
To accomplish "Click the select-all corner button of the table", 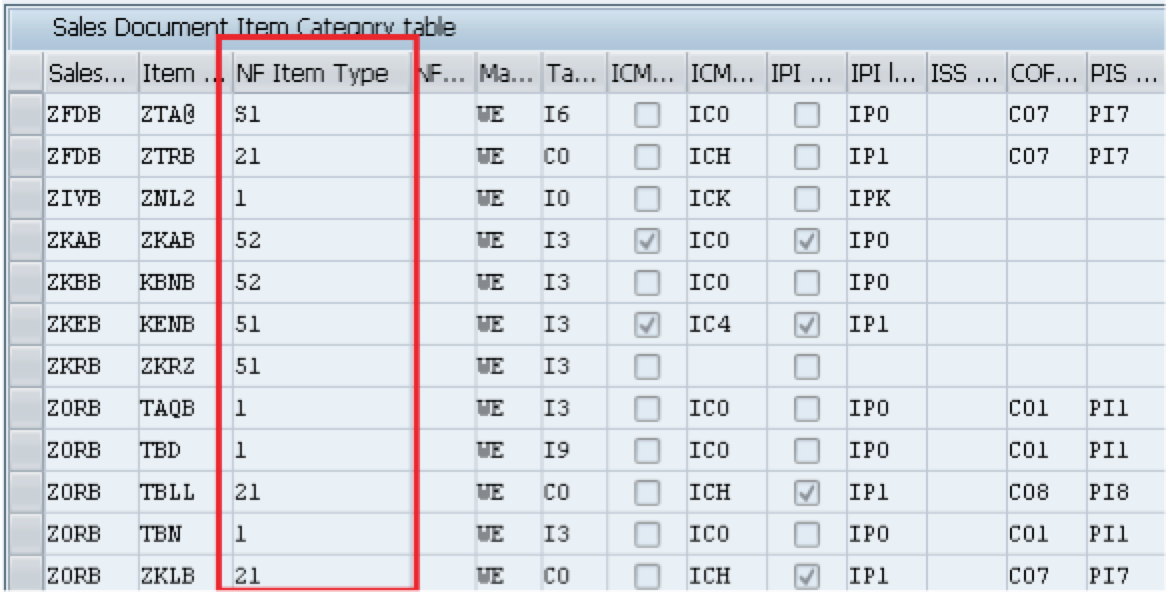I will click(x=25, y=73).
